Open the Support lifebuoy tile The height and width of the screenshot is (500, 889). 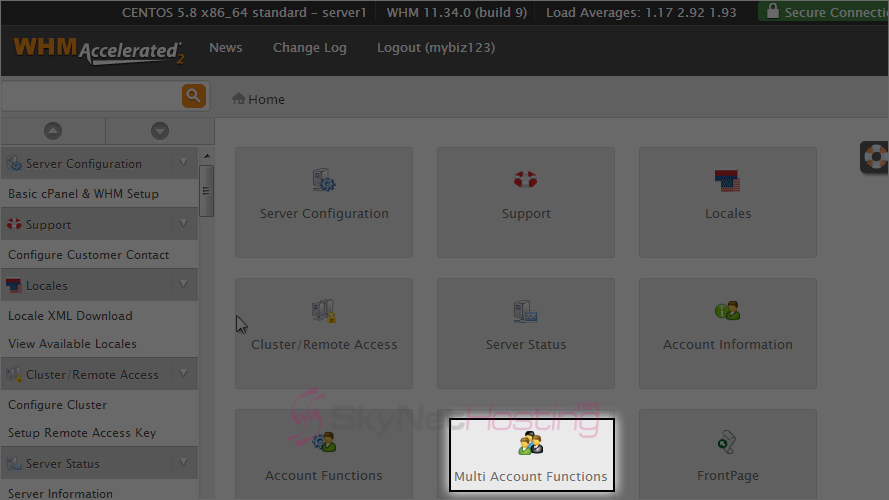pyautogui.click(x=526, y=202)
